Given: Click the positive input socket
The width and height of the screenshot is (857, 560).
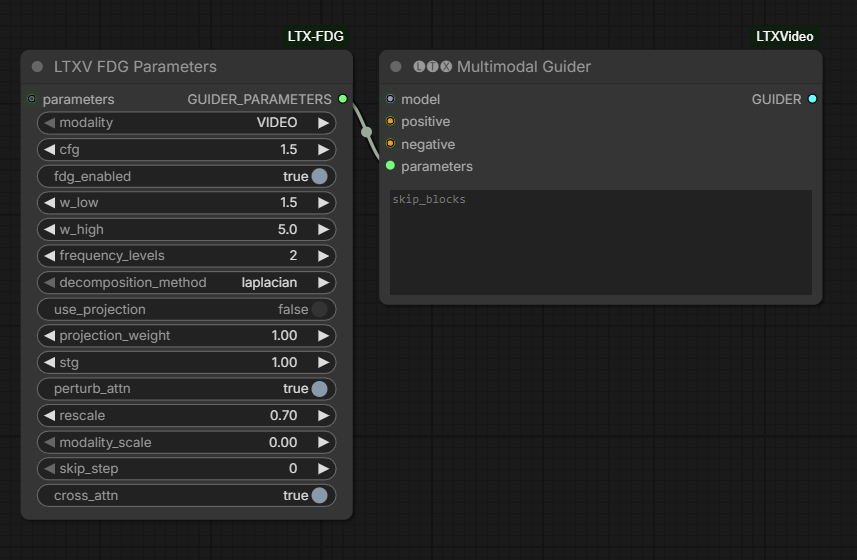Looking at the screenshot, I should point(390,121).
